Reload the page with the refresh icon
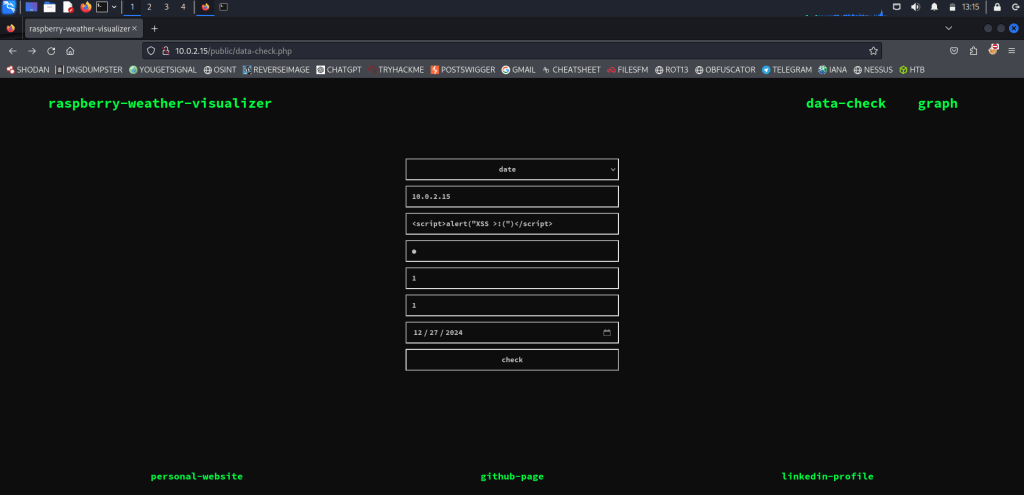 51,50
